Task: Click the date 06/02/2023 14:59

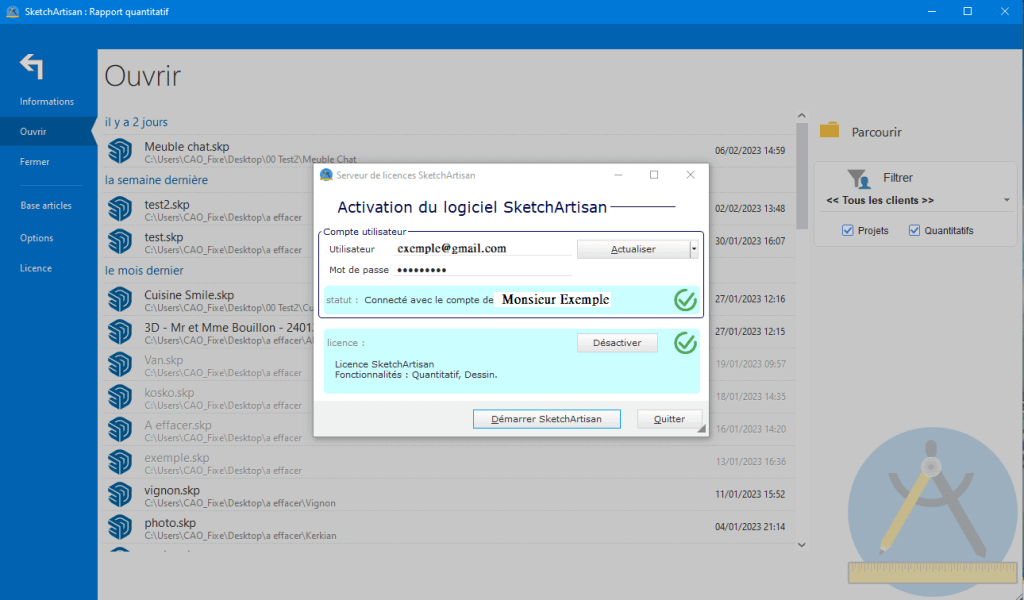Action: [x=750, y=150]
